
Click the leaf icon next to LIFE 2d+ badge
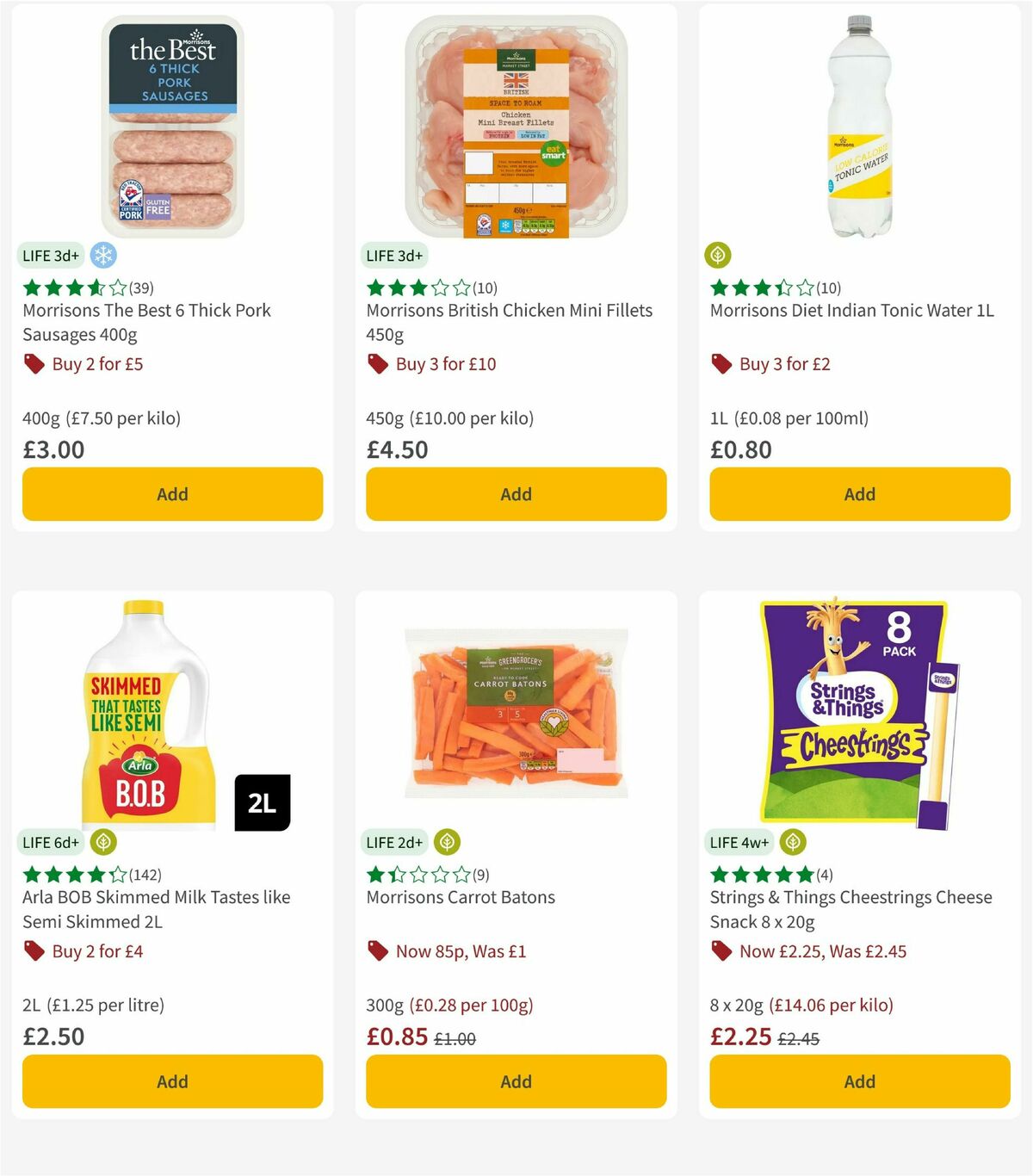(447, 842)
